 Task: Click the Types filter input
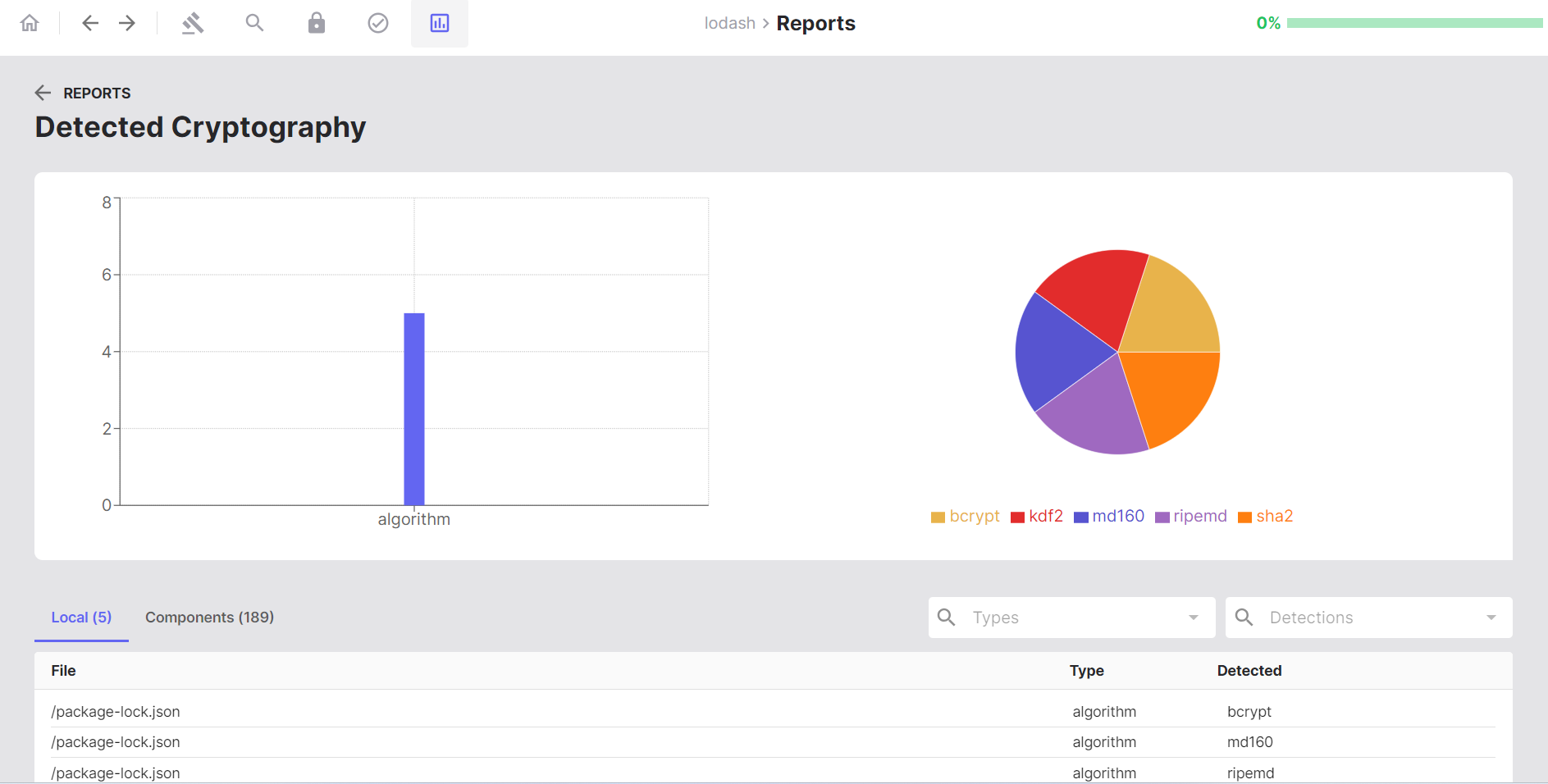pyautogui.click(x=1071, y=618)
